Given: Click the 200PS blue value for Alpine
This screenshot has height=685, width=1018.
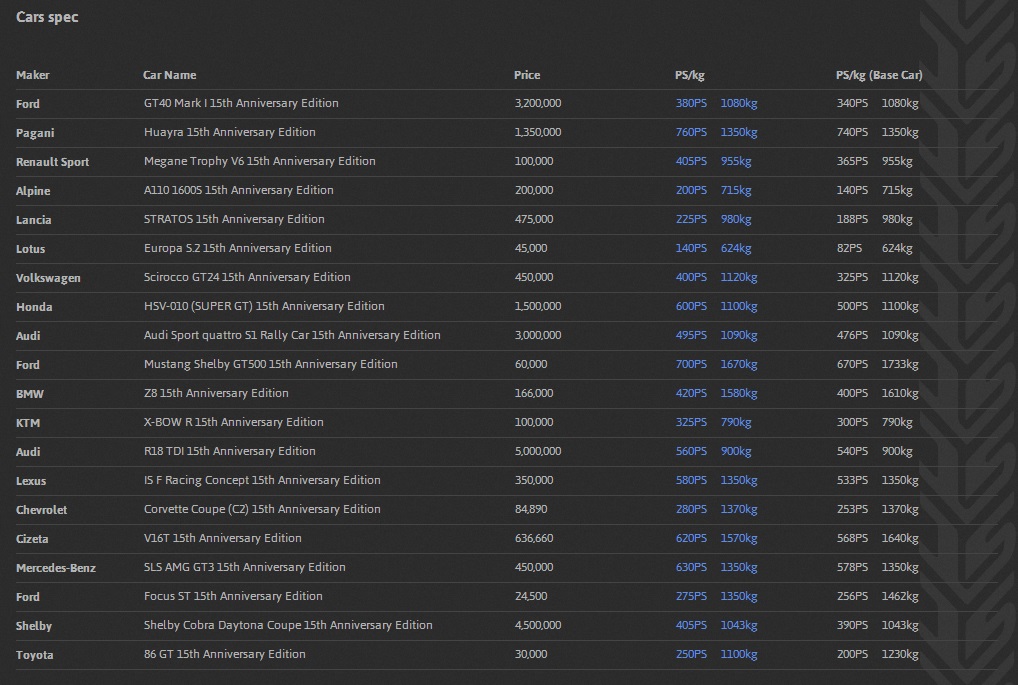Looking at the screenshot, I should 691,190.
